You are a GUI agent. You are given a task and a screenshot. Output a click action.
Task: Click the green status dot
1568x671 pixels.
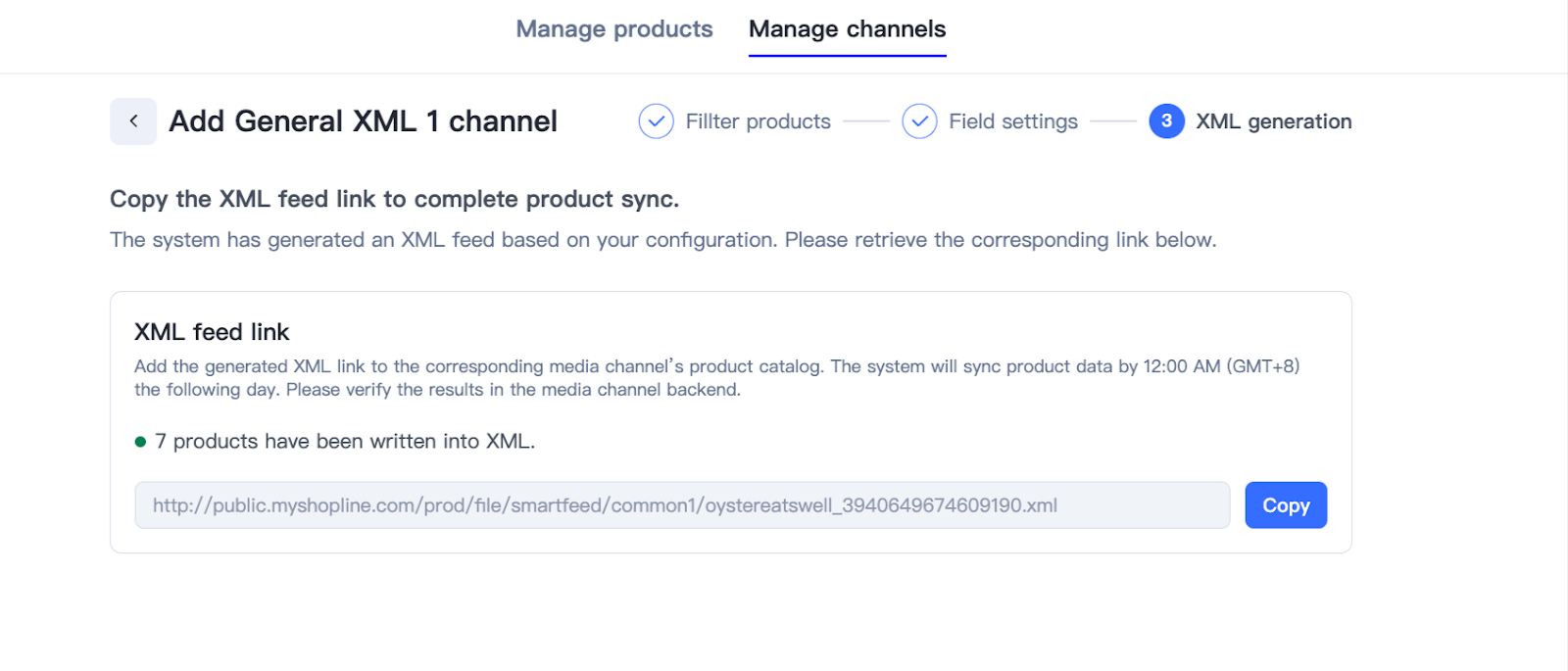[140, 442]
